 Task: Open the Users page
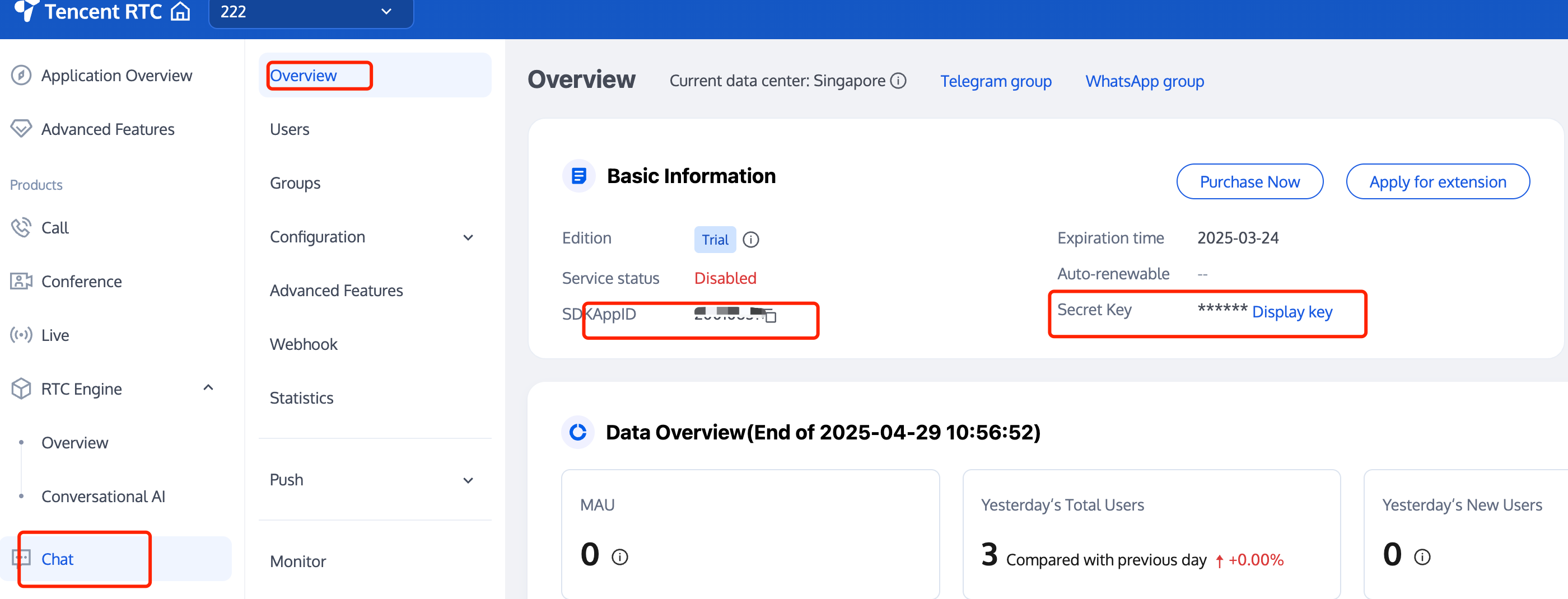(x=289, y=129)
